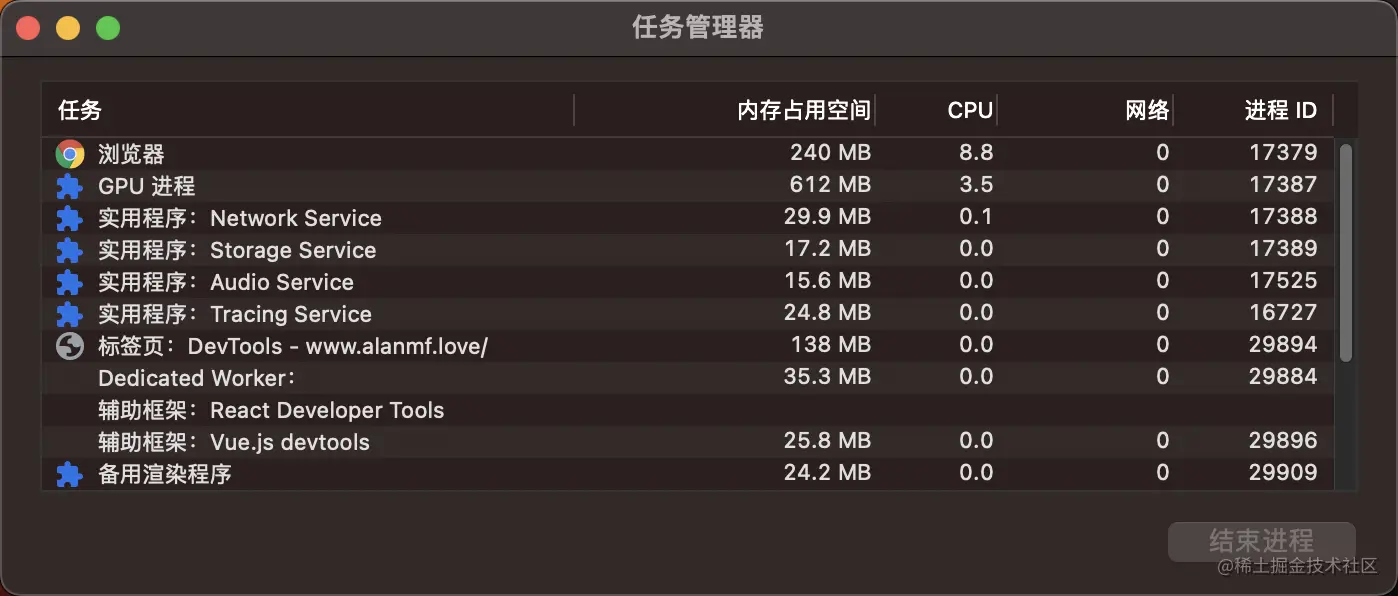The image size is (1398, 596).
Task: Select the Dedicated Worker row
Action: (197, 378)
